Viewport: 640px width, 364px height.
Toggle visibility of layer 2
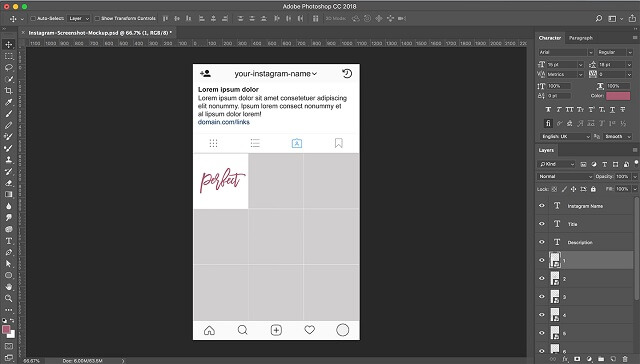pyautogui.click(x=542, y=278)
